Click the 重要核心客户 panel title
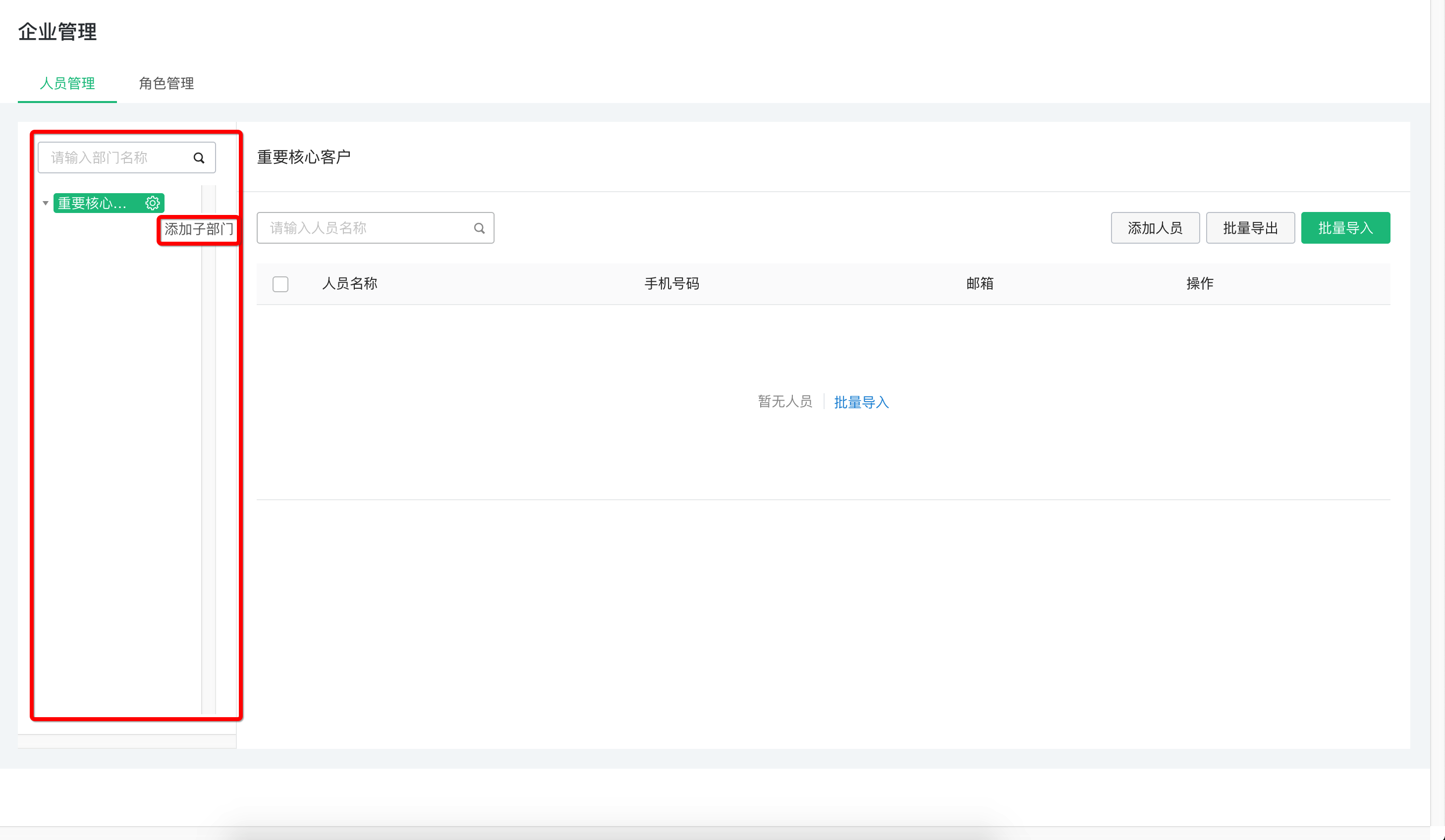Image resolution: width=1445 pixels, height=840 pixels. click(x=304, y=157)
